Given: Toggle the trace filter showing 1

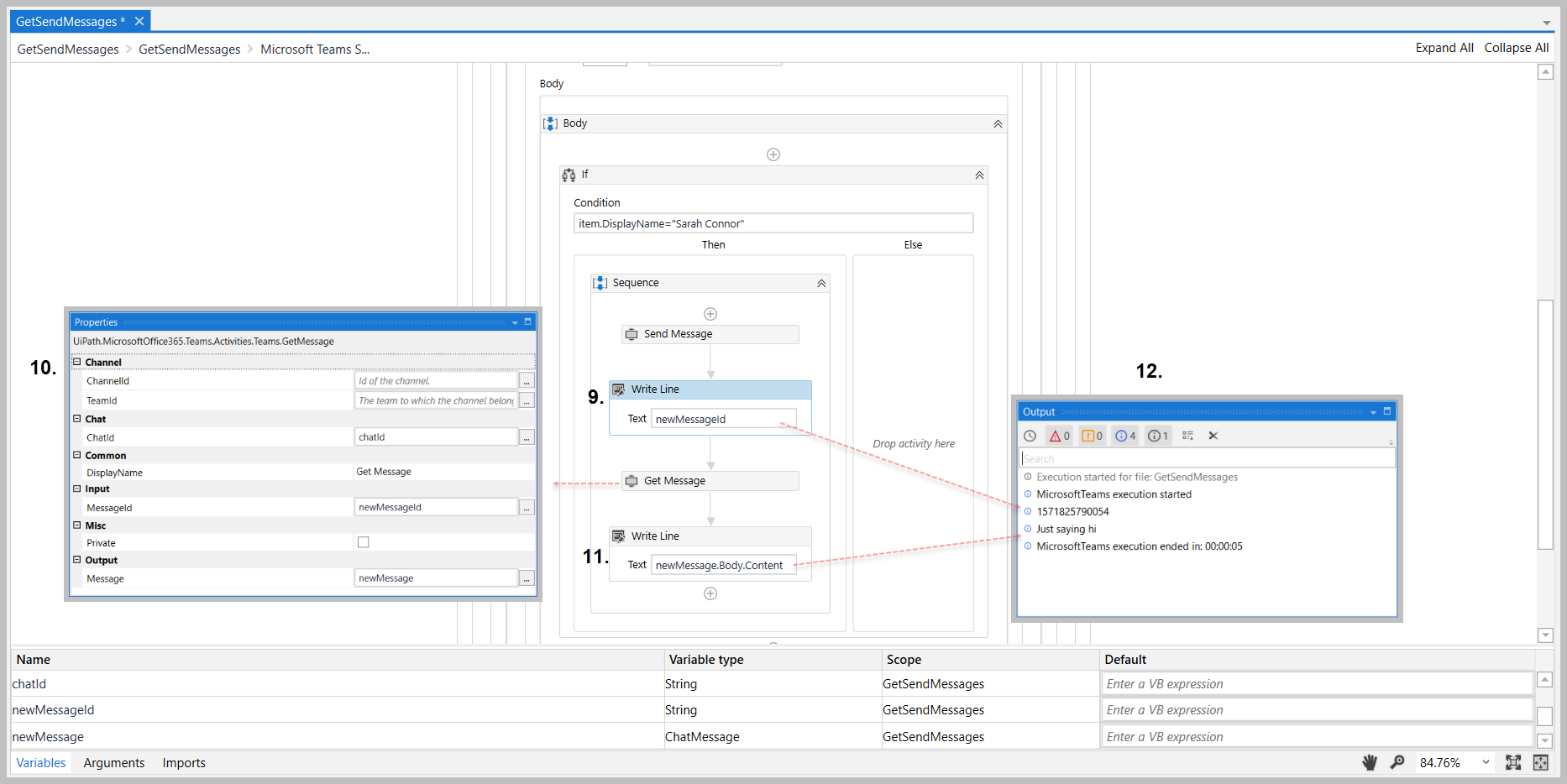Looking at the screenshot, I should coord(1158,436).
